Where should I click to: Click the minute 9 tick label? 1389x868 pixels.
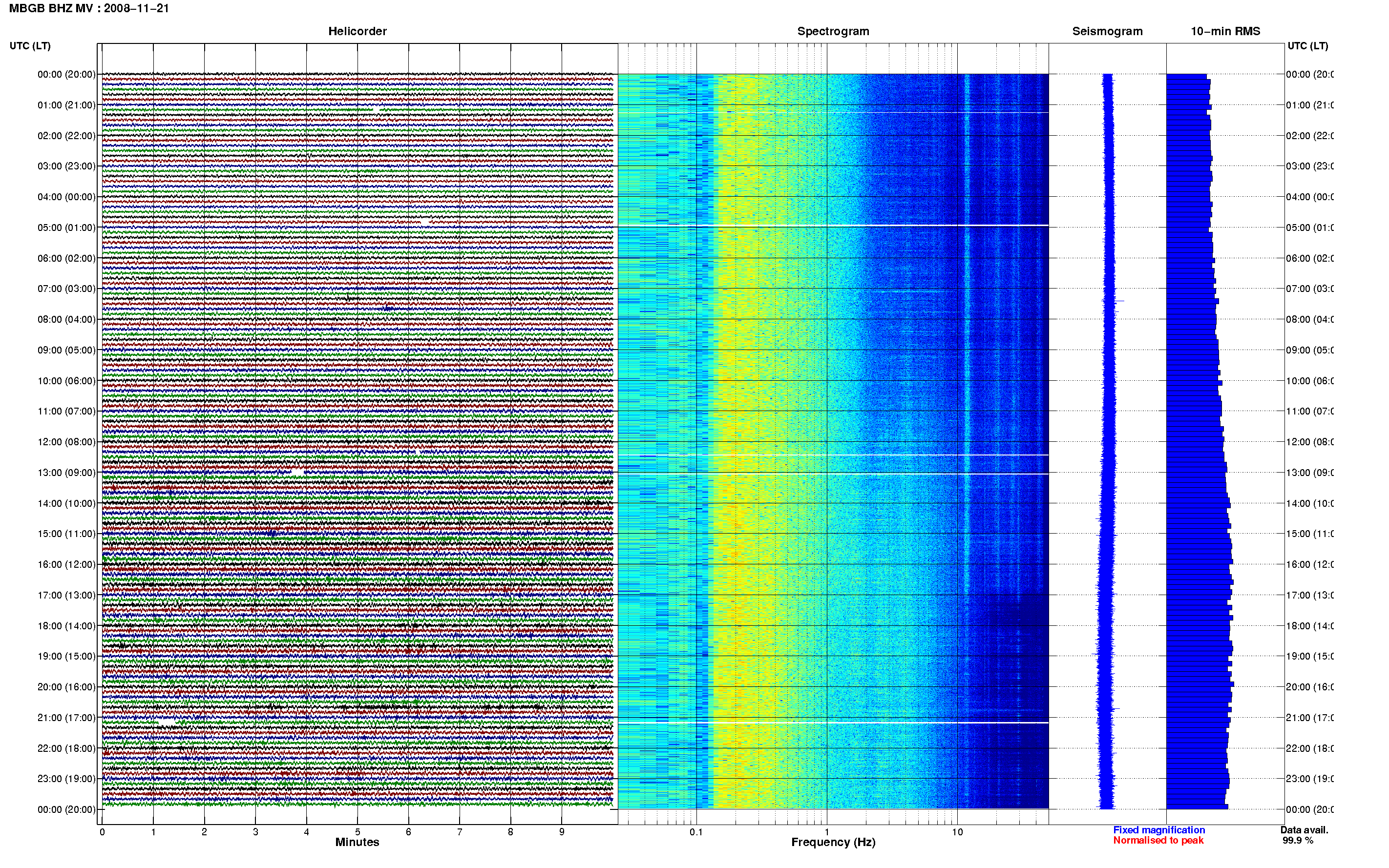coord(562,832)
